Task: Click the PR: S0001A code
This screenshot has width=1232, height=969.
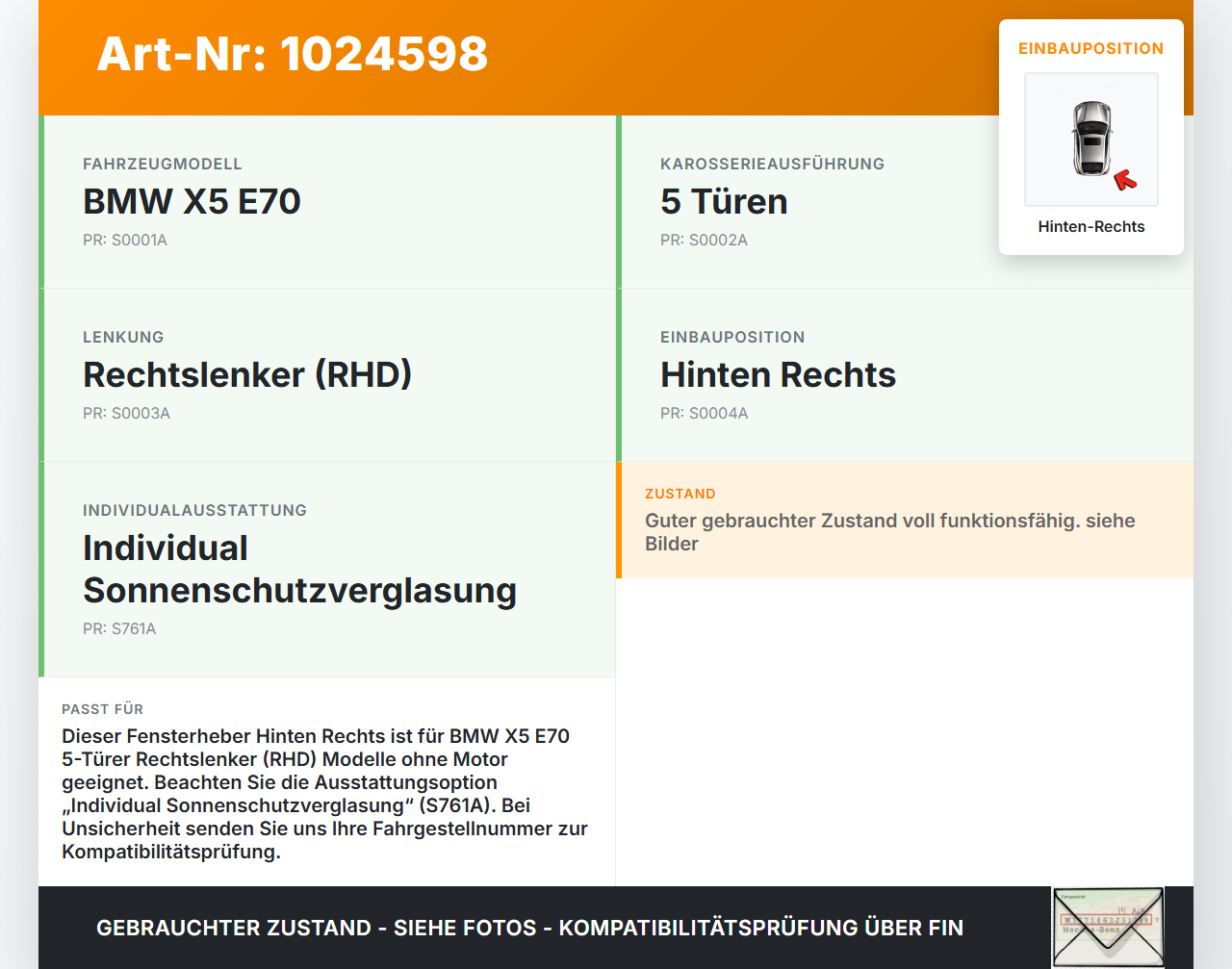Action: 125,240
